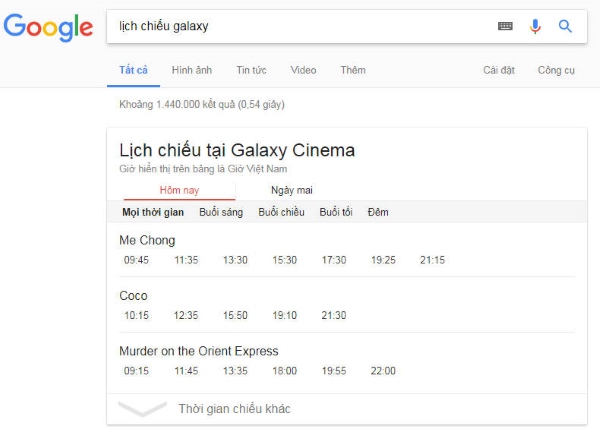Click the 19:25 Me Chong showtime
The height and width of the screenshot is (436, 600).
point(383,260)
